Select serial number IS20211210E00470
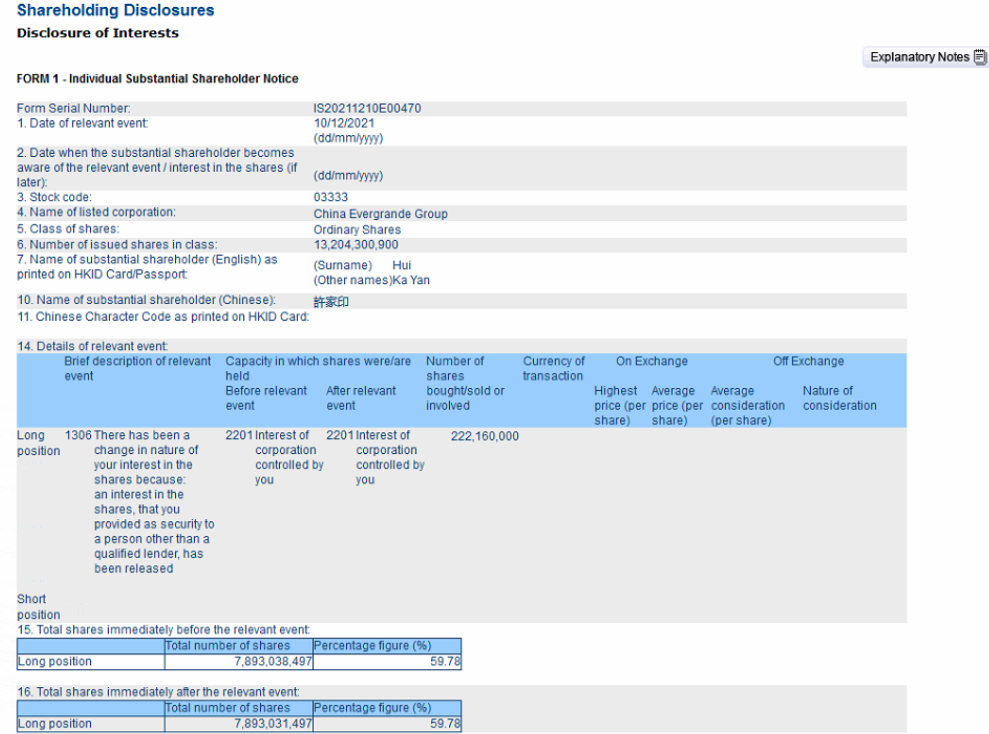 367,108
